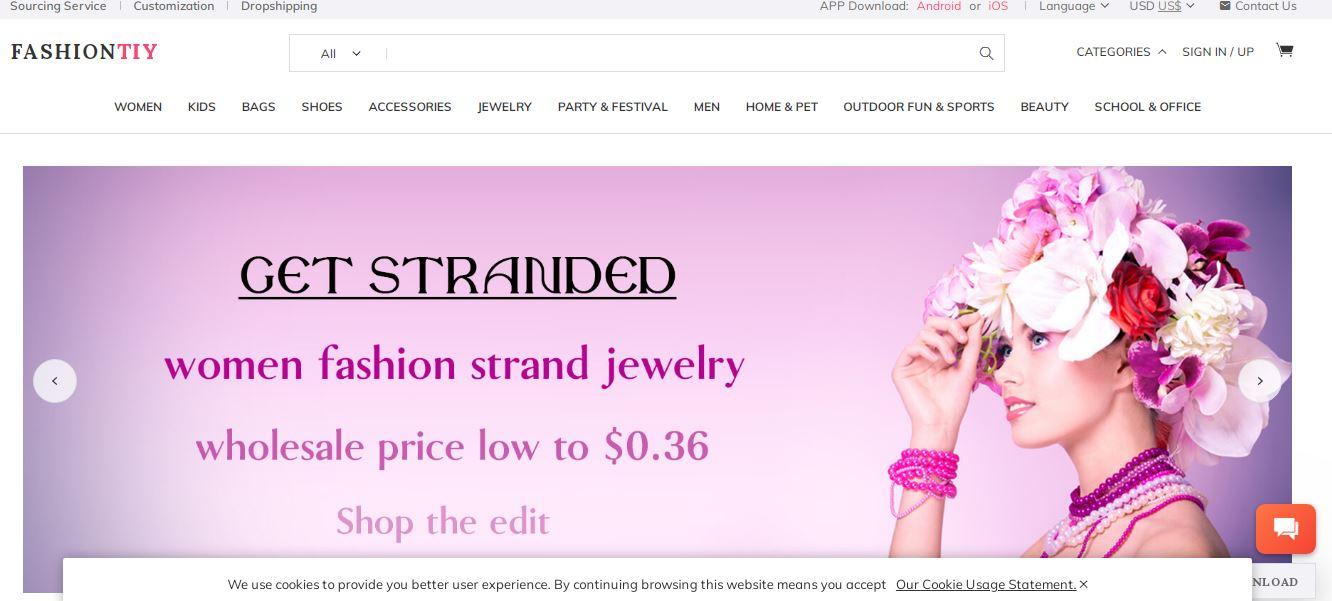Image resolution: width=1332 pixels, height=601 pixels.
Task: Open Our Cookie Usage Statement link
Action: (x=986, y=585)
